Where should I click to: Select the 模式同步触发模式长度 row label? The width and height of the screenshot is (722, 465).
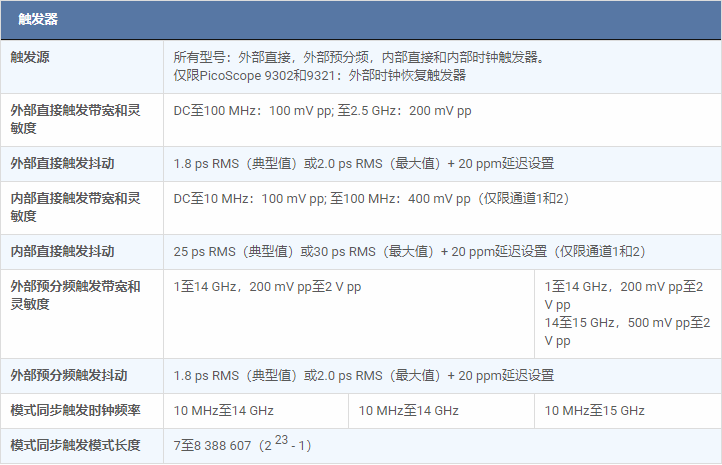point(75,445)
